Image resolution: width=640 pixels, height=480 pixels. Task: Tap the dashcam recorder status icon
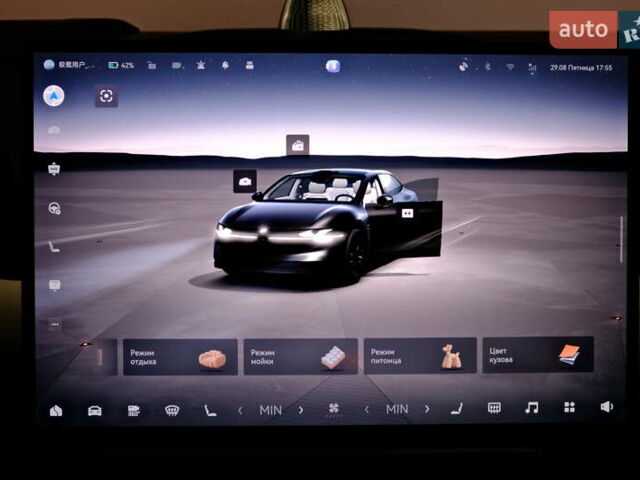click(x=177, y=65)
